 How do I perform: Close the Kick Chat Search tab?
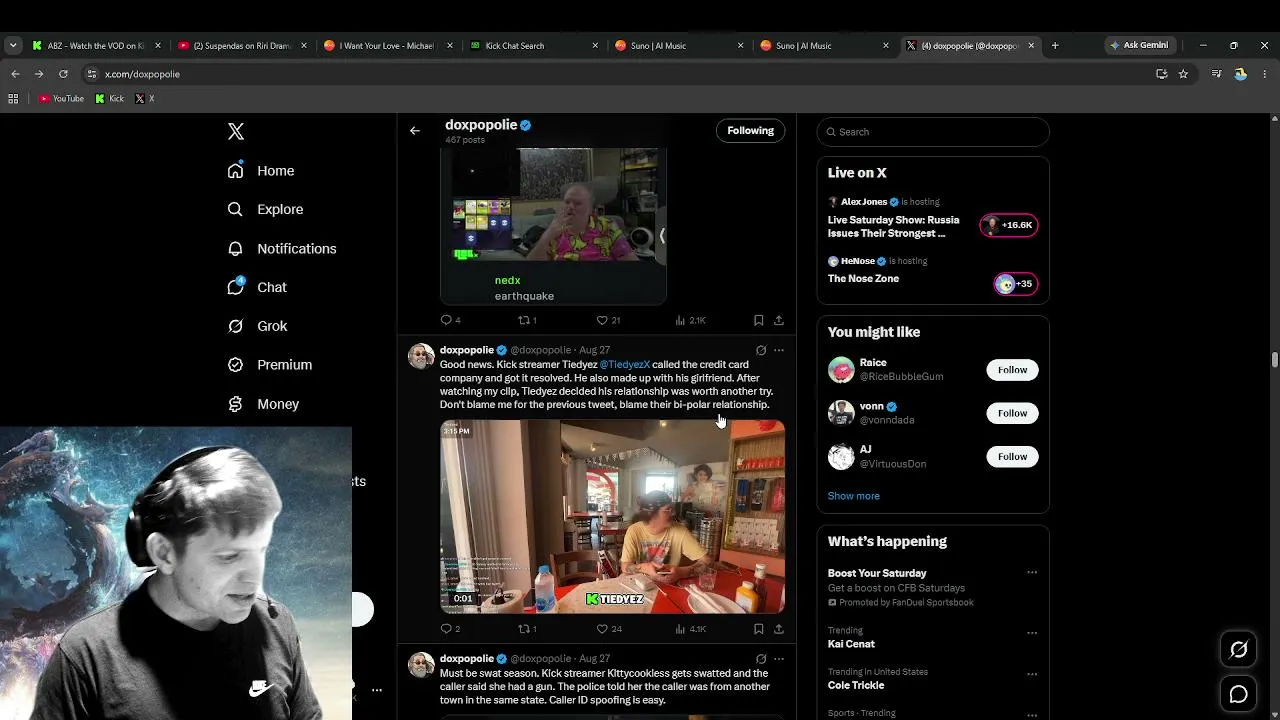(x=595, y=45)
